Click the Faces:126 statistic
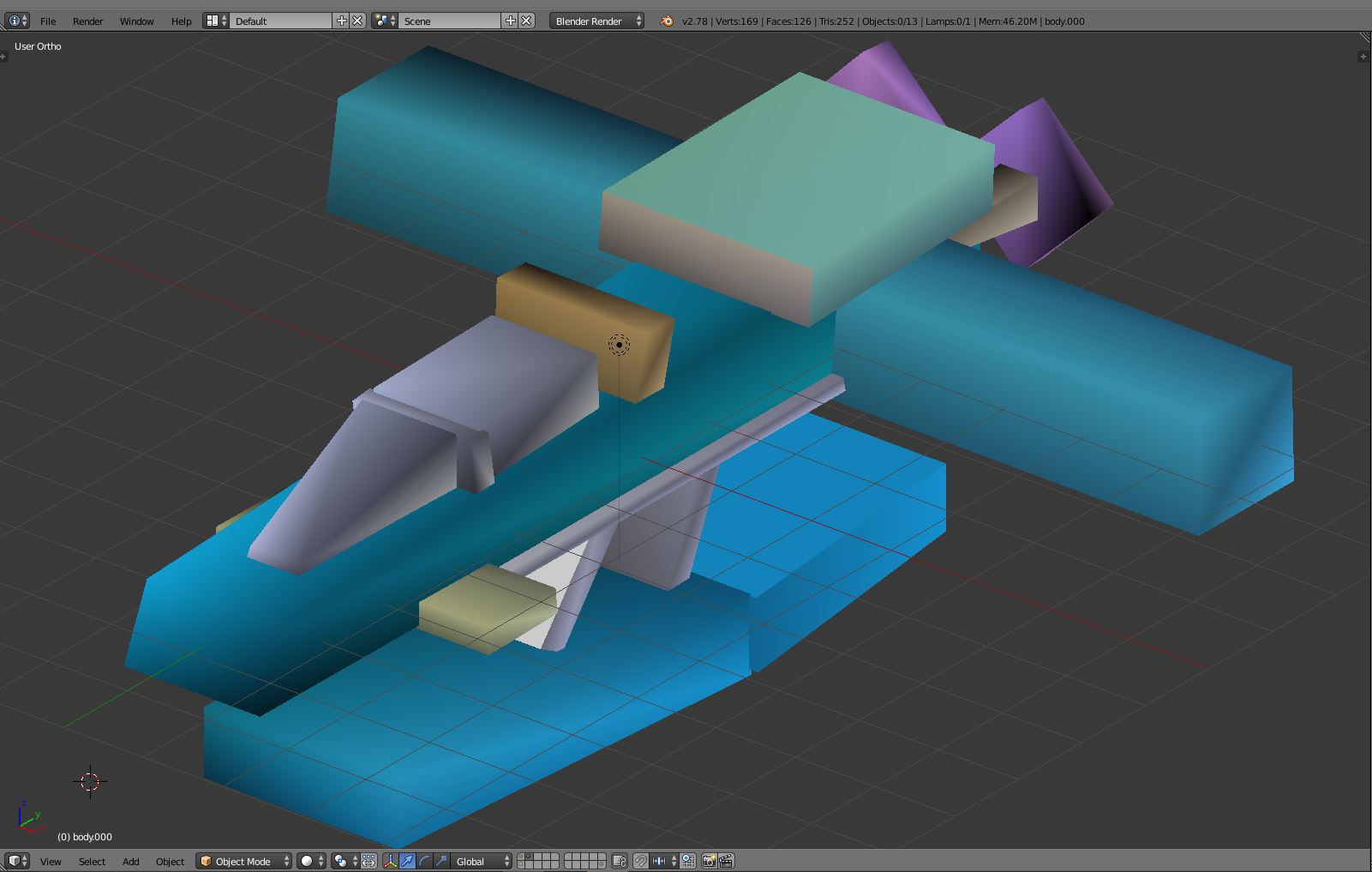The height and width of the screenshot is (872, 1372). pos(788,21)
